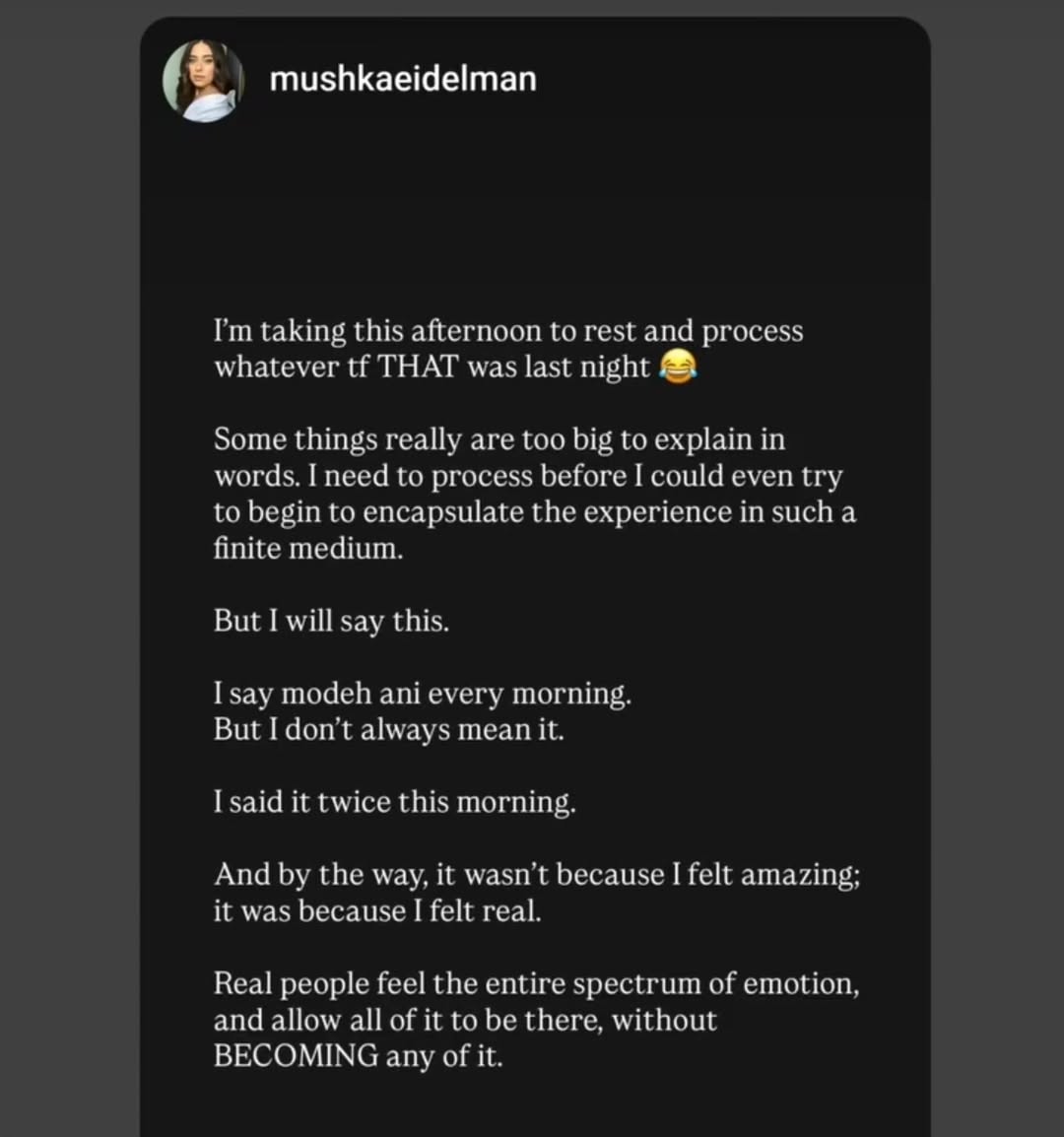Screen dimensions: 1064x1137
Task: Select the line "But I don't always mean it."
Action: [x=389, y=729]
